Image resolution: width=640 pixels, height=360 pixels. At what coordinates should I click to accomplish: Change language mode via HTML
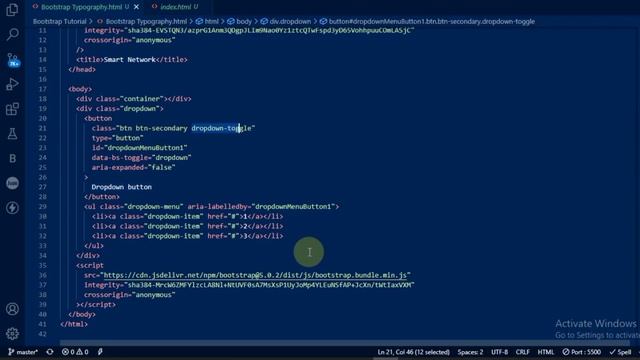point(546,352)
